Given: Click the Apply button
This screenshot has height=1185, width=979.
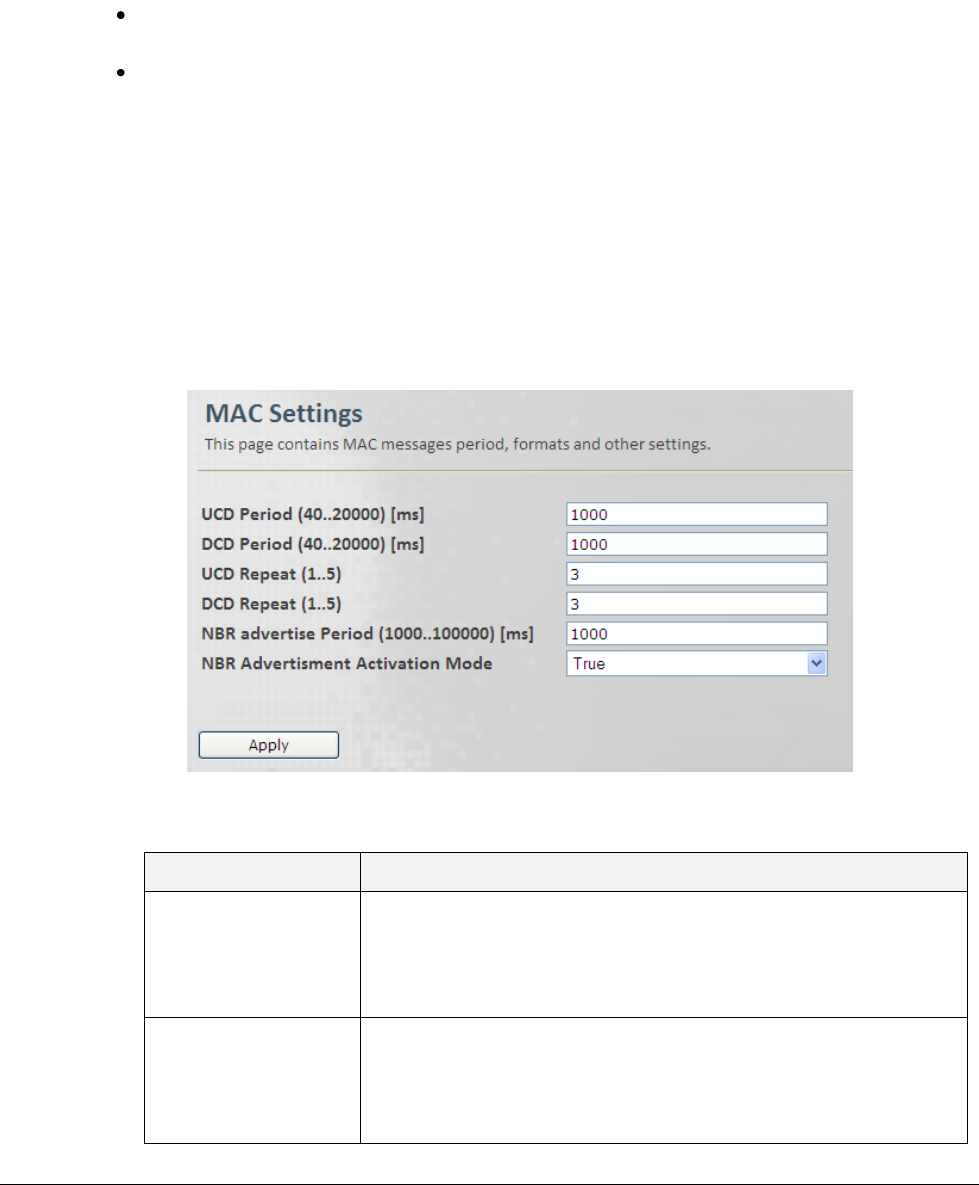Looking at the screenshot, I should coord(268,744).
